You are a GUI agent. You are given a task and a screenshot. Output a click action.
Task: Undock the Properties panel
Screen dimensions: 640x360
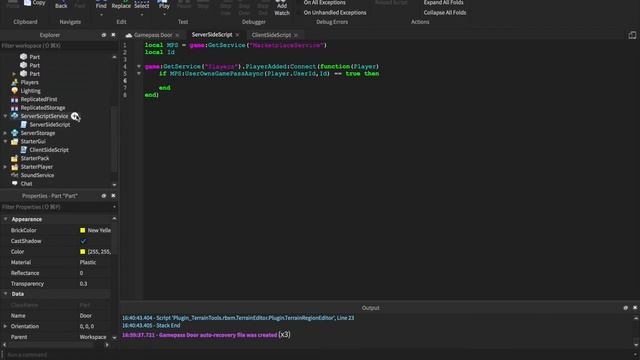[x=104, y=196]
